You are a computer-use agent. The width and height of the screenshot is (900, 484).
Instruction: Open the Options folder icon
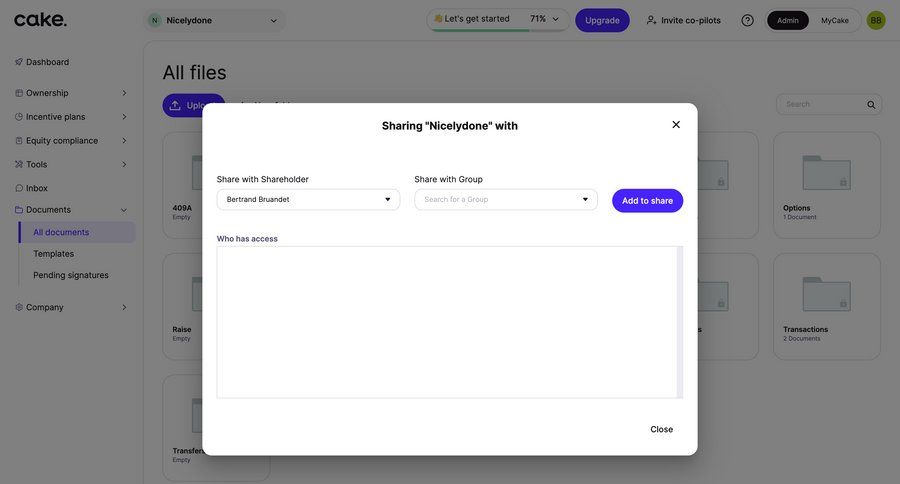[x=826, y=172]
